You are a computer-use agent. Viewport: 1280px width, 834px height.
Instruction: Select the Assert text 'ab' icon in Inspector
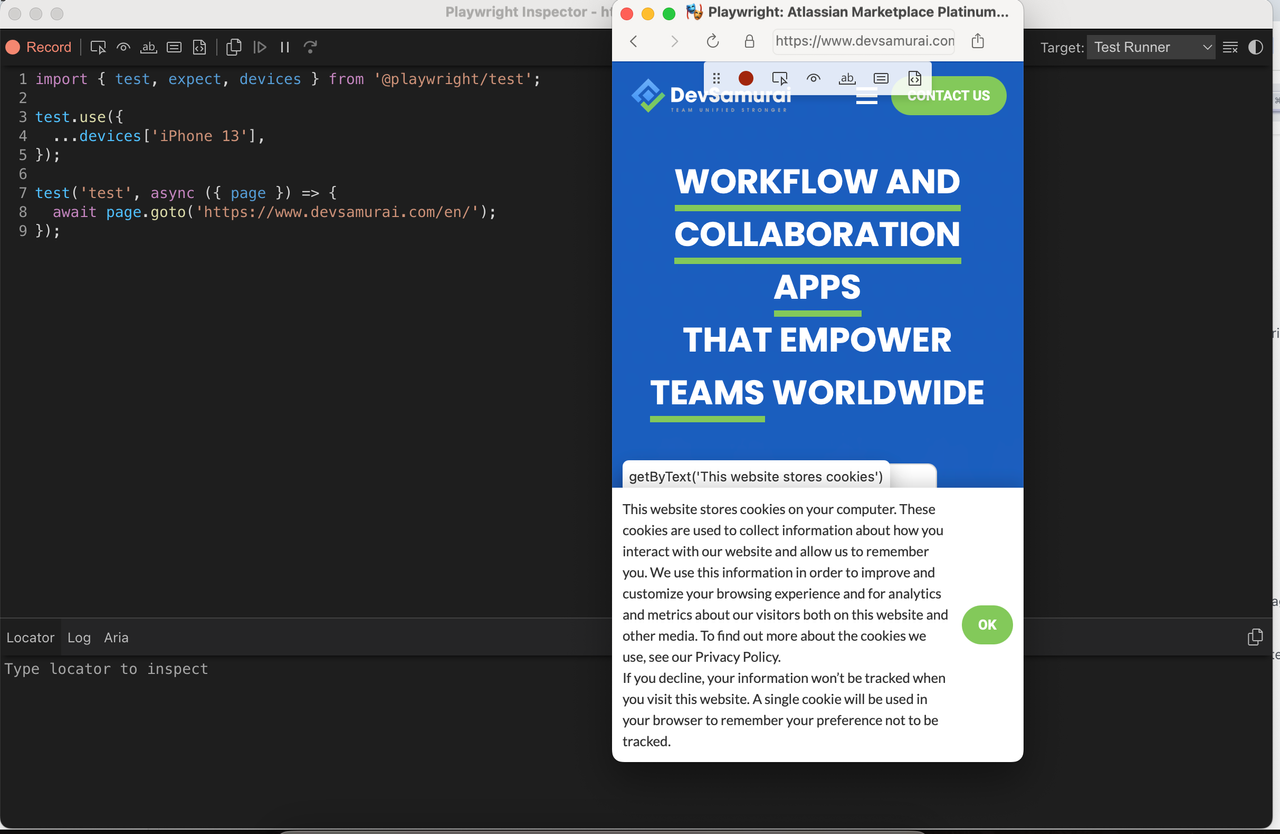pos(149,47)
